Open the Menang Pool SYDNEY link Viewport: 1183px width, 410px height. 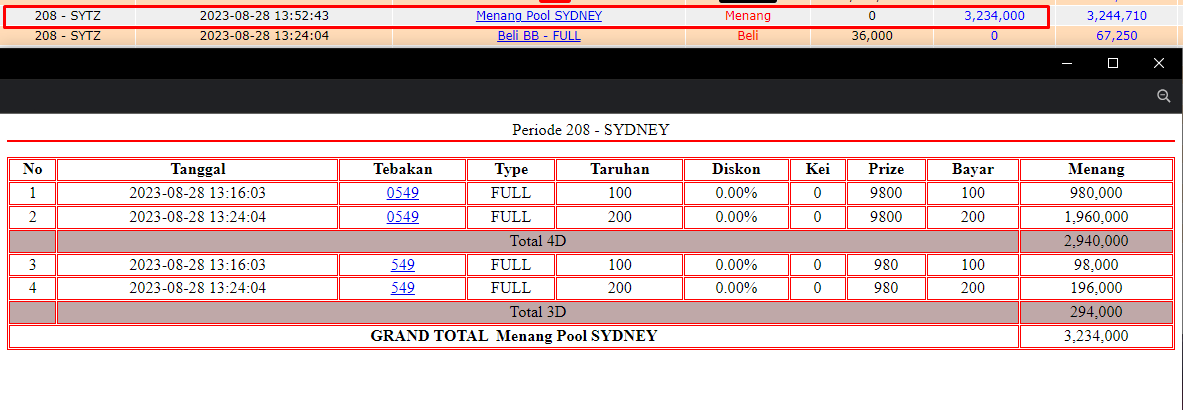539,15
